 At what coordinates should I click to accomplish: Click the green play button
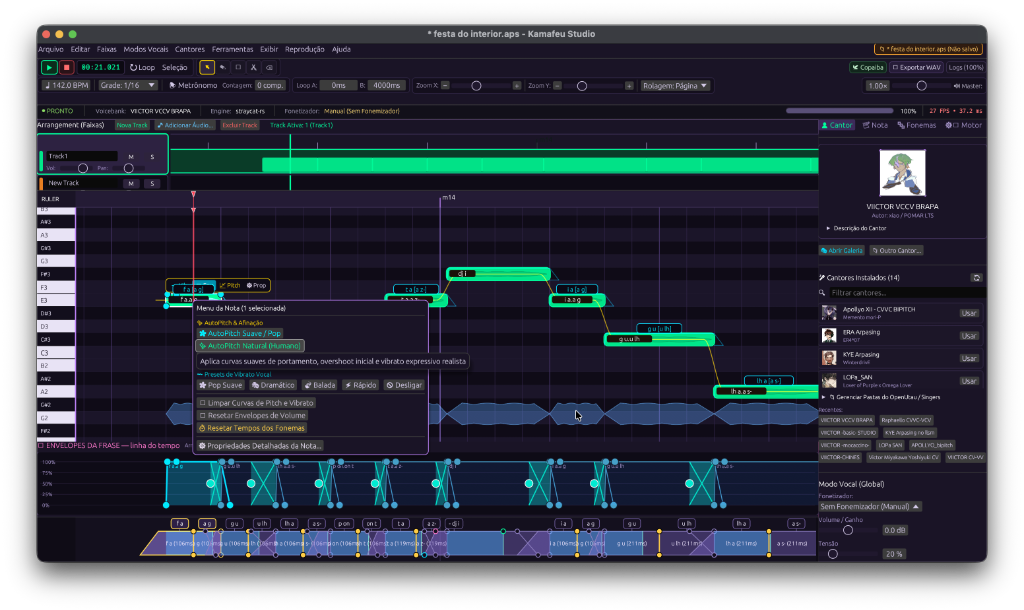pos(49,67)
